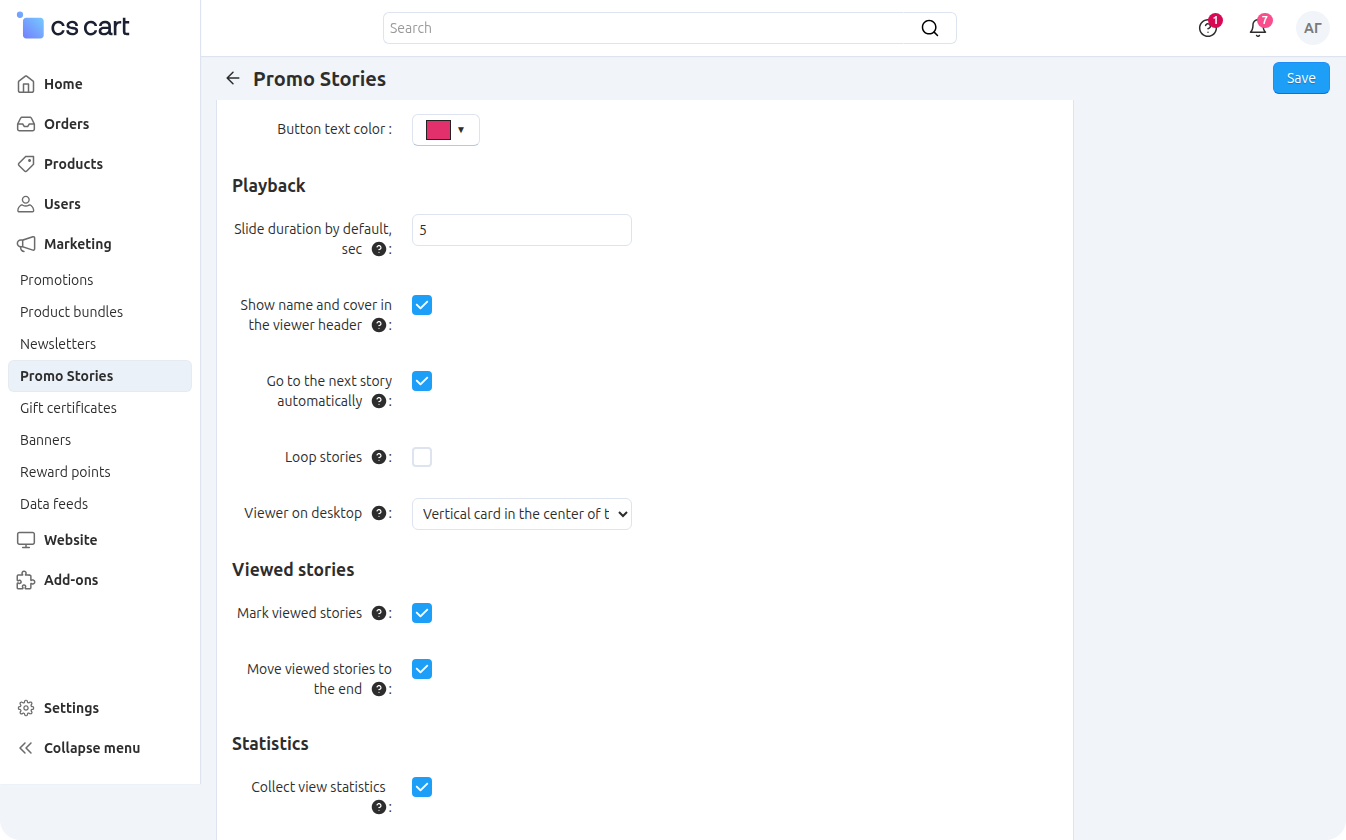
Task: Click the Home house icon
Action: tap(27, 84)
